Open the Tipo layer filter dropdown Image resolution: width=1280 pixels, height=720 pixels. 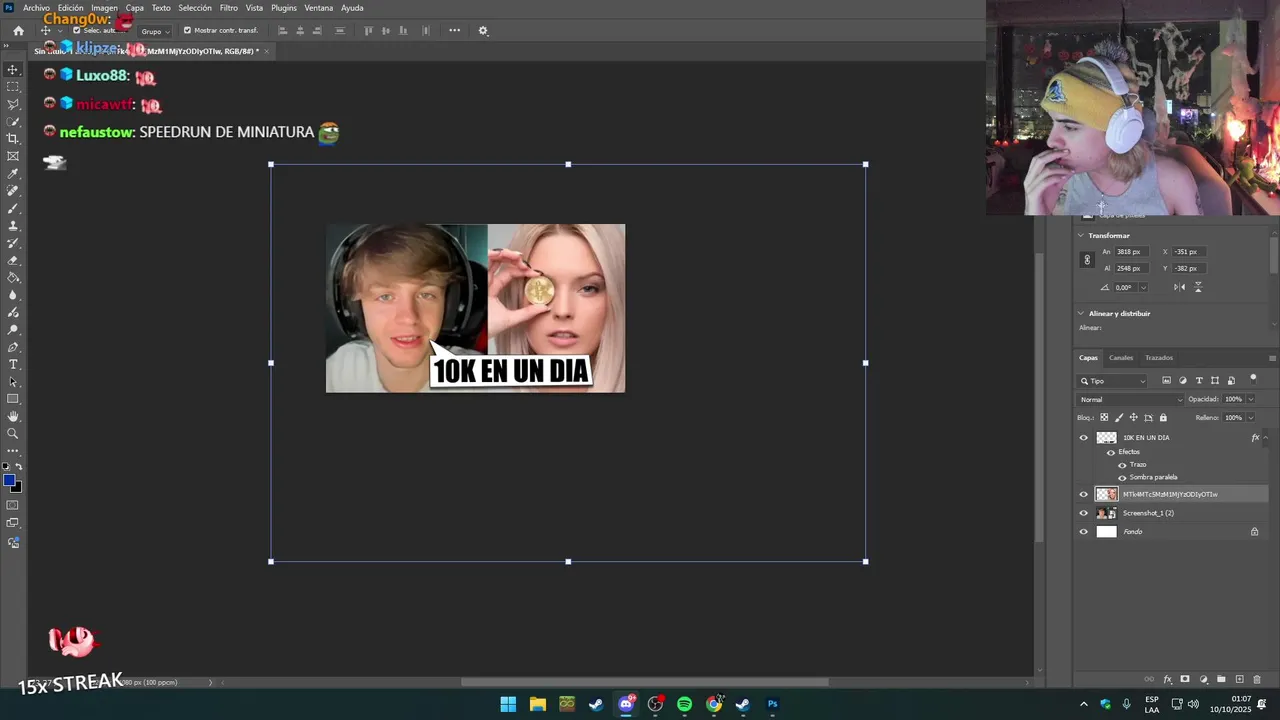(1113, 381)
